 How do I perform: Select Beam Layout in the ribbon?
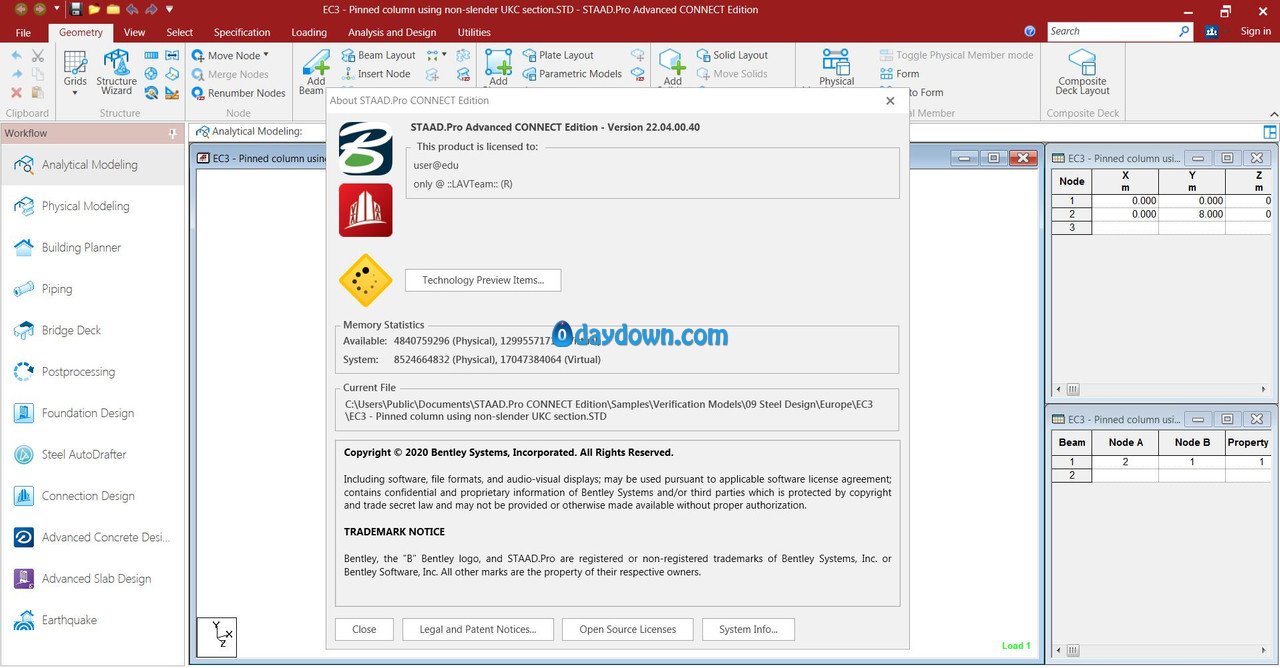378,56
